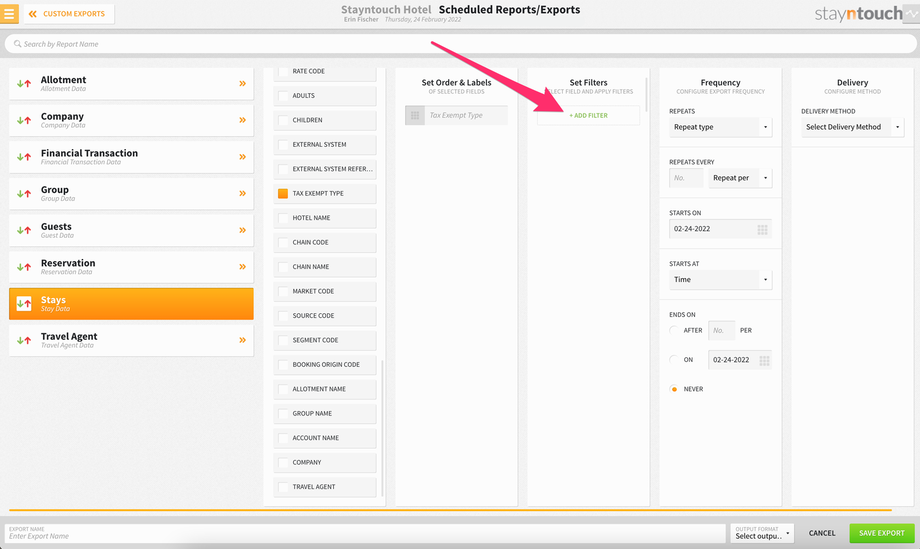Click the Save Export button
Viewport: 920px width, 549px height.
tap(882, 533)
